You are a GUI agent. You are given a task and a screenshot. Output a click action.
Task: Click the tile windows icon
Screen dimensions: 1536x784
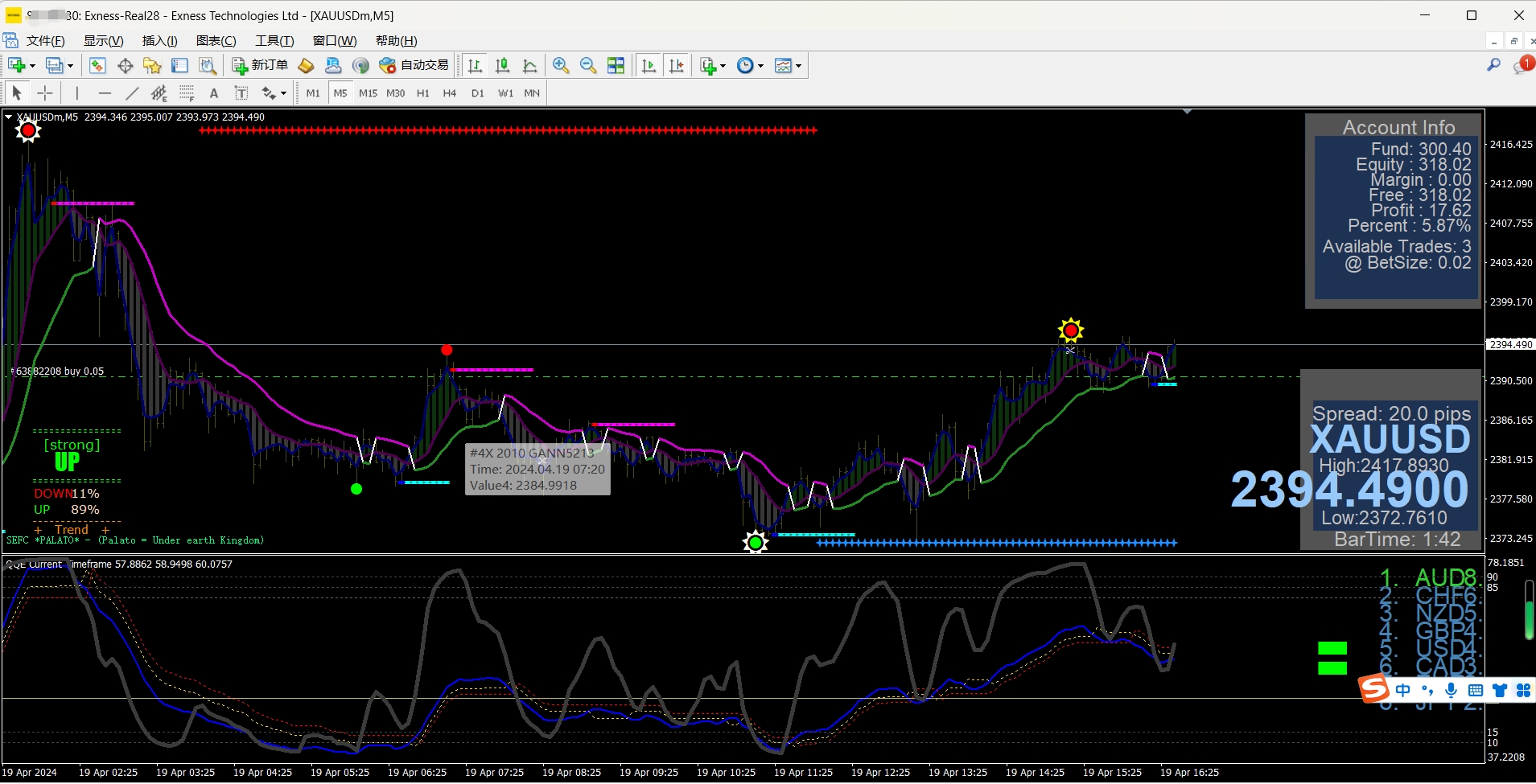pos(616,66)
